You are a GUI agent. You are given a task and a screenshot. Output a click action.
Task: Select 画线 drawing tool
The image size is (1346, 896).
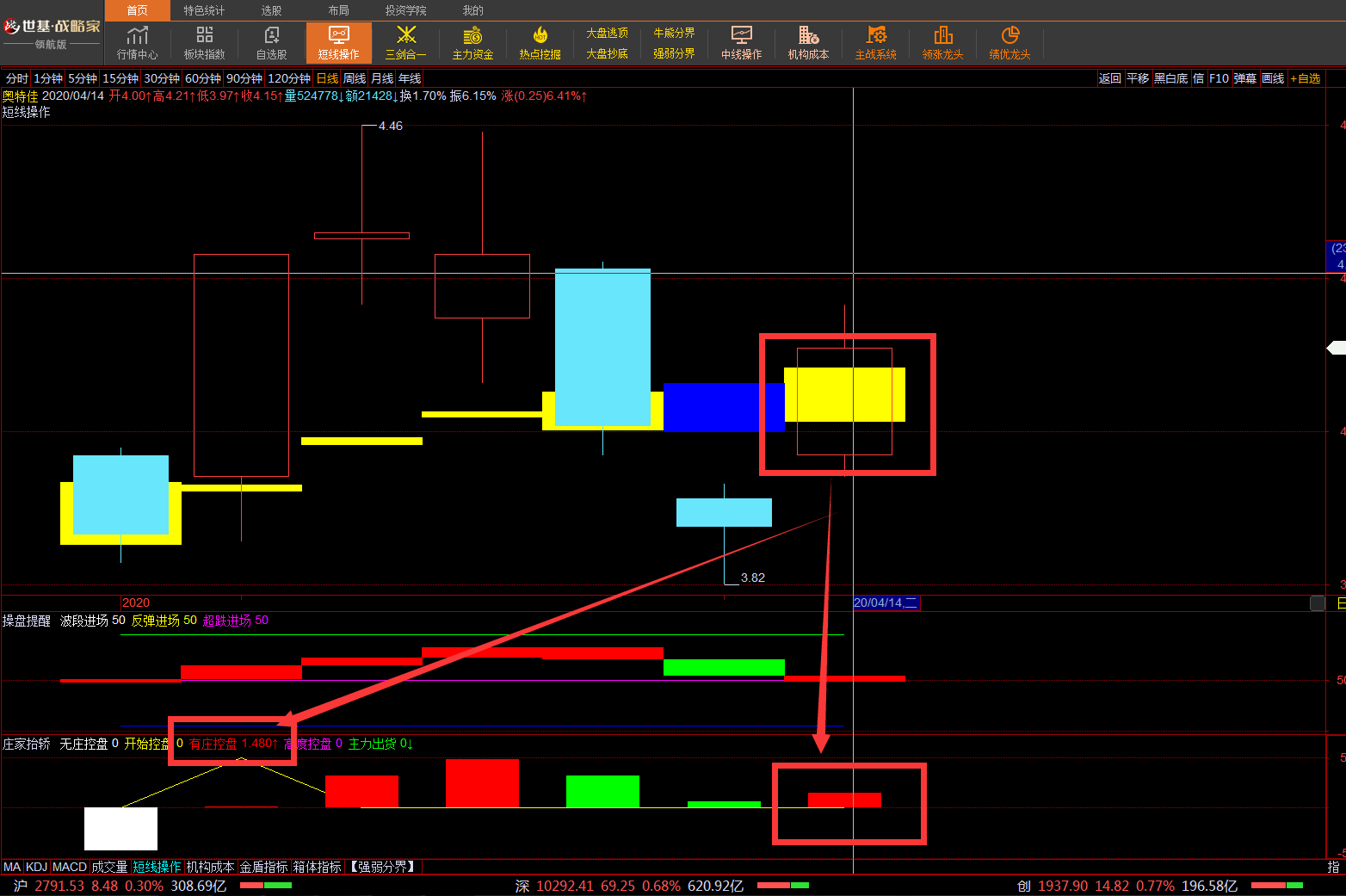coord(1273,78)
